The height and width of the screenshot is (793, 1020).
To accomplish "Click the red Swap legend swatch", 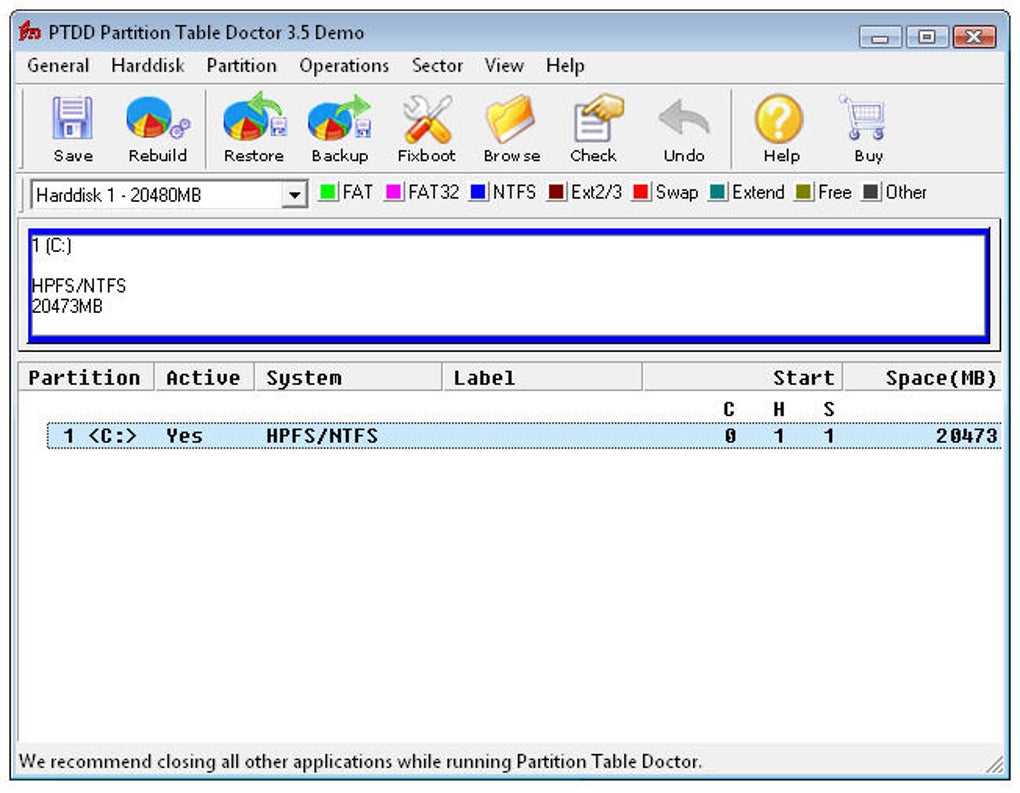I will [x=641, y=193].
